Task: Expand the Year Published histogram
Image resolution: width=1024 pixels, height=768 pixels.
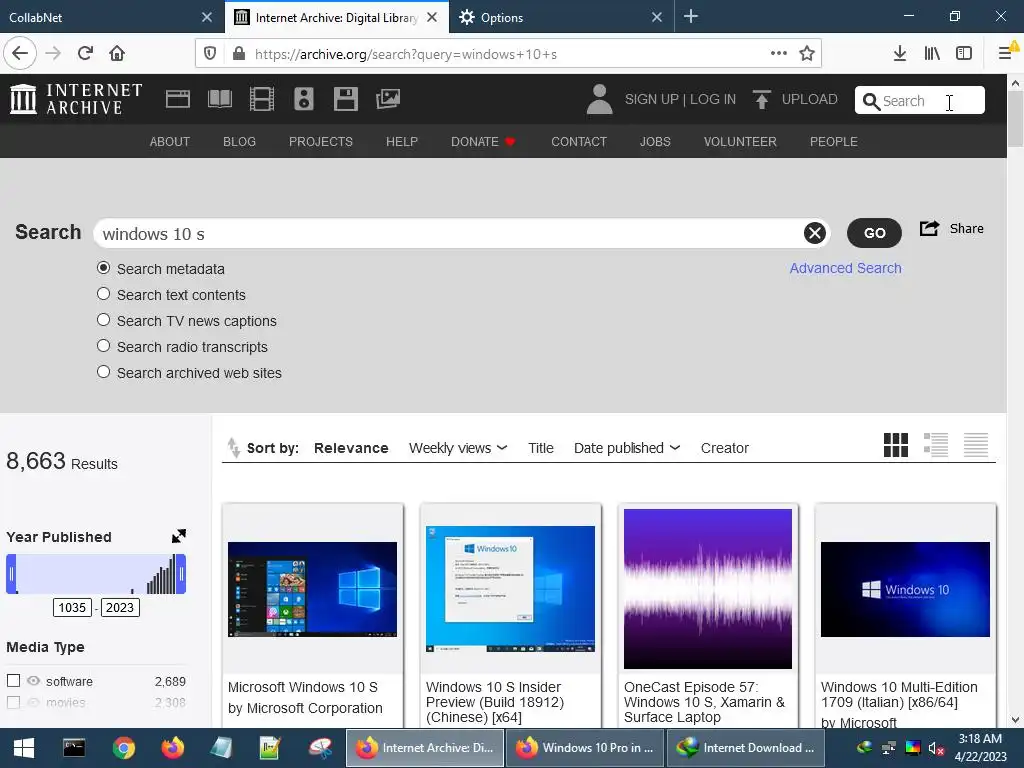Action: click(179, 536)
